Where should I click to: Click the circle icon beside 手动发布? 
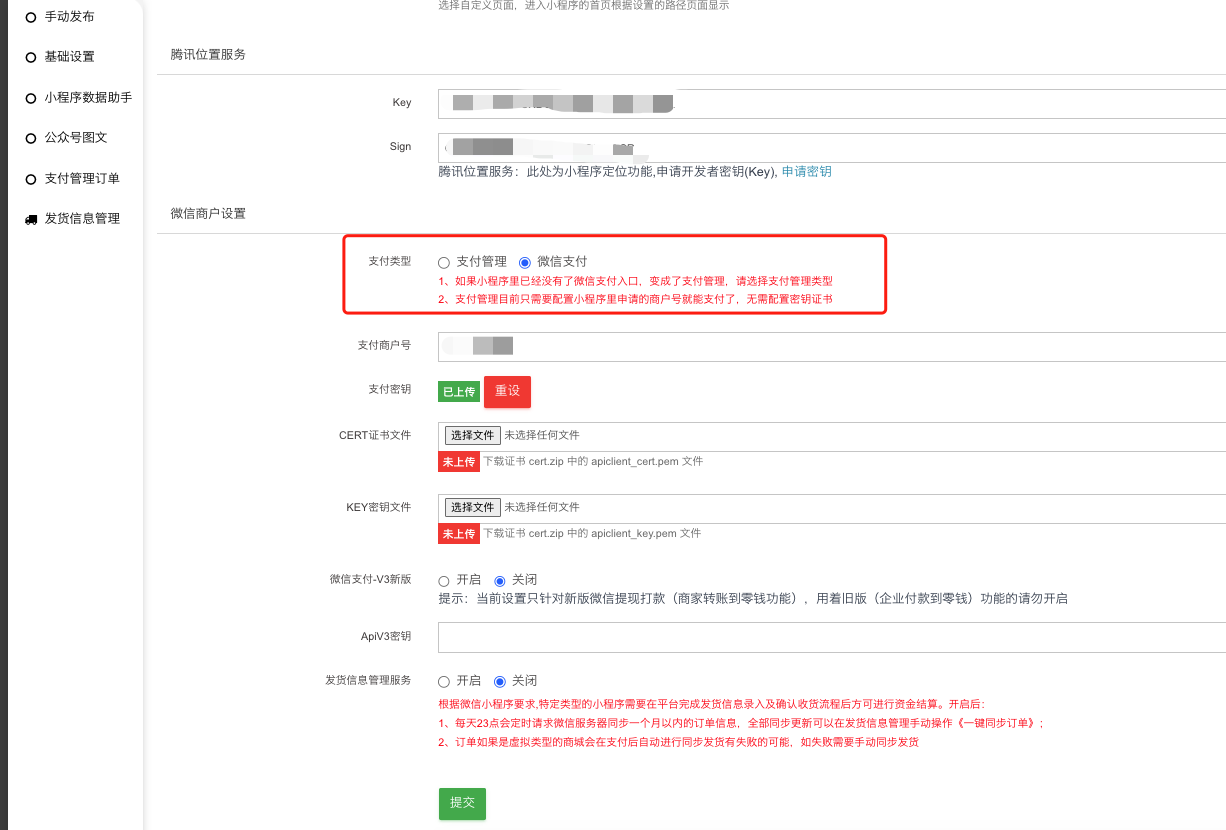(31, 17)
